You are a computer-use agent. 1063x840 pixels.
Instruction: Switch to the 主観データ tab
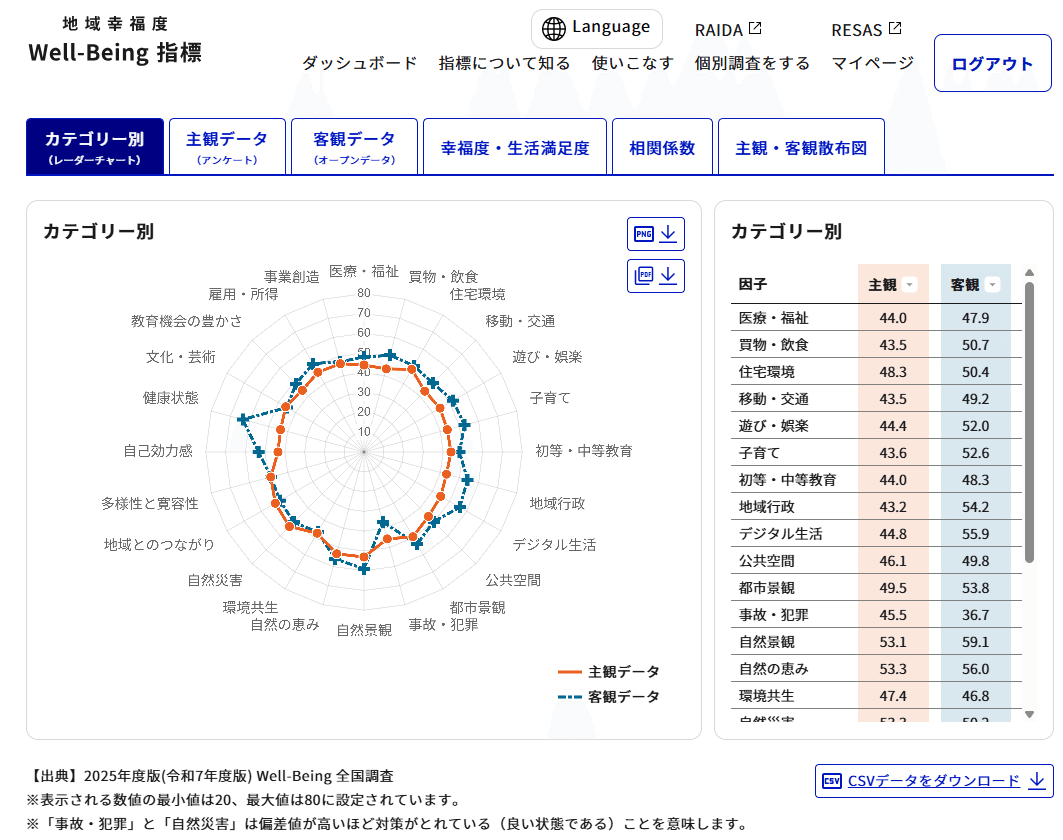(228, 146)
